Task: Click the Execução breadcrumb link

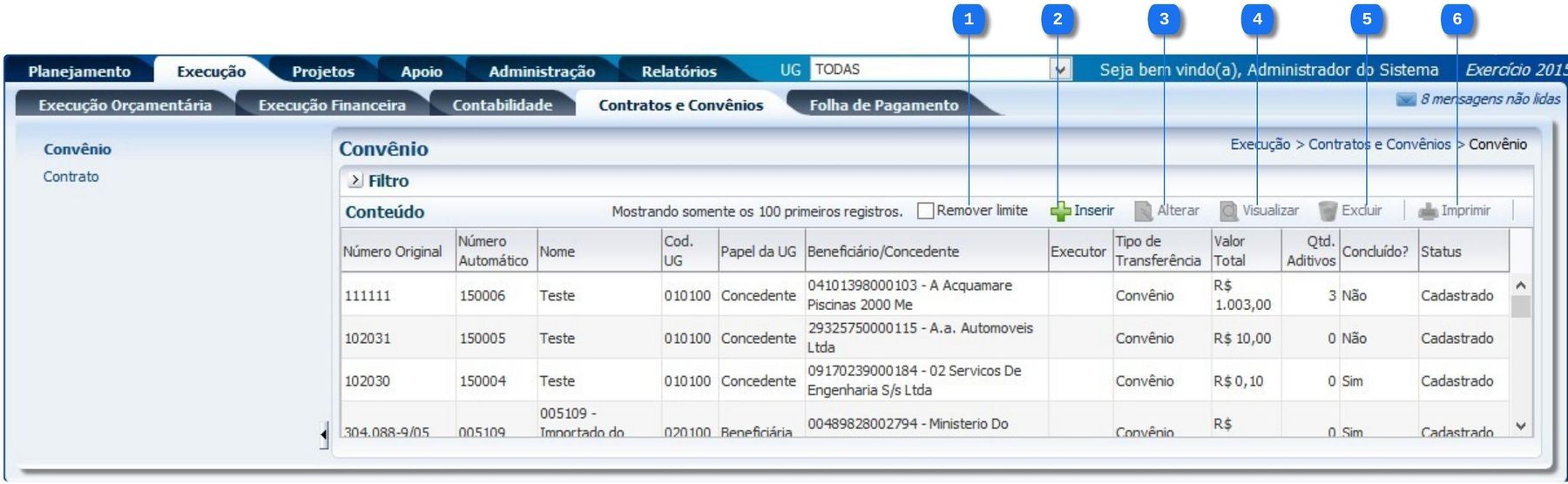Action: (1260, 145)
